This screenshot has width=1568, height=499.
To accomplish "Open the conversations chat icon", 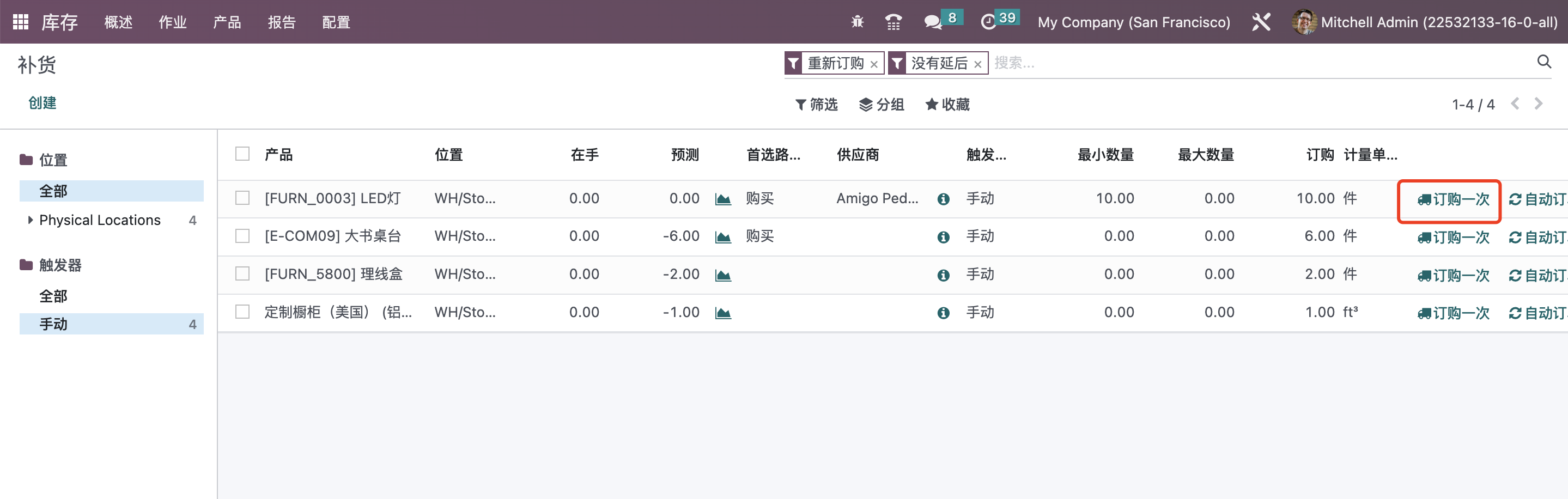I will [933, 22].
